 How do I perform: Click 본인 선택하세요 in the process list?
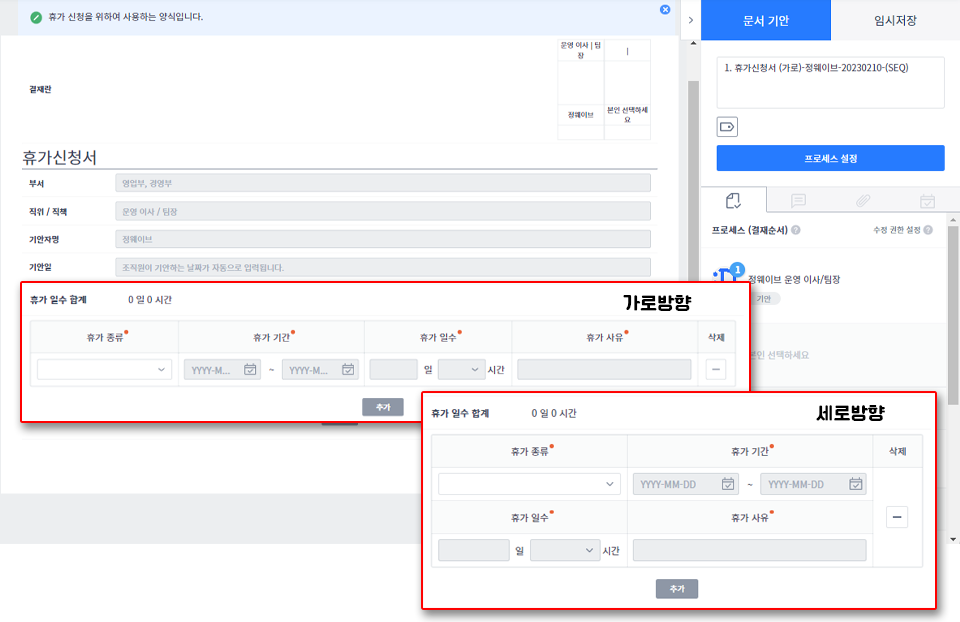(x=779, y=355)
